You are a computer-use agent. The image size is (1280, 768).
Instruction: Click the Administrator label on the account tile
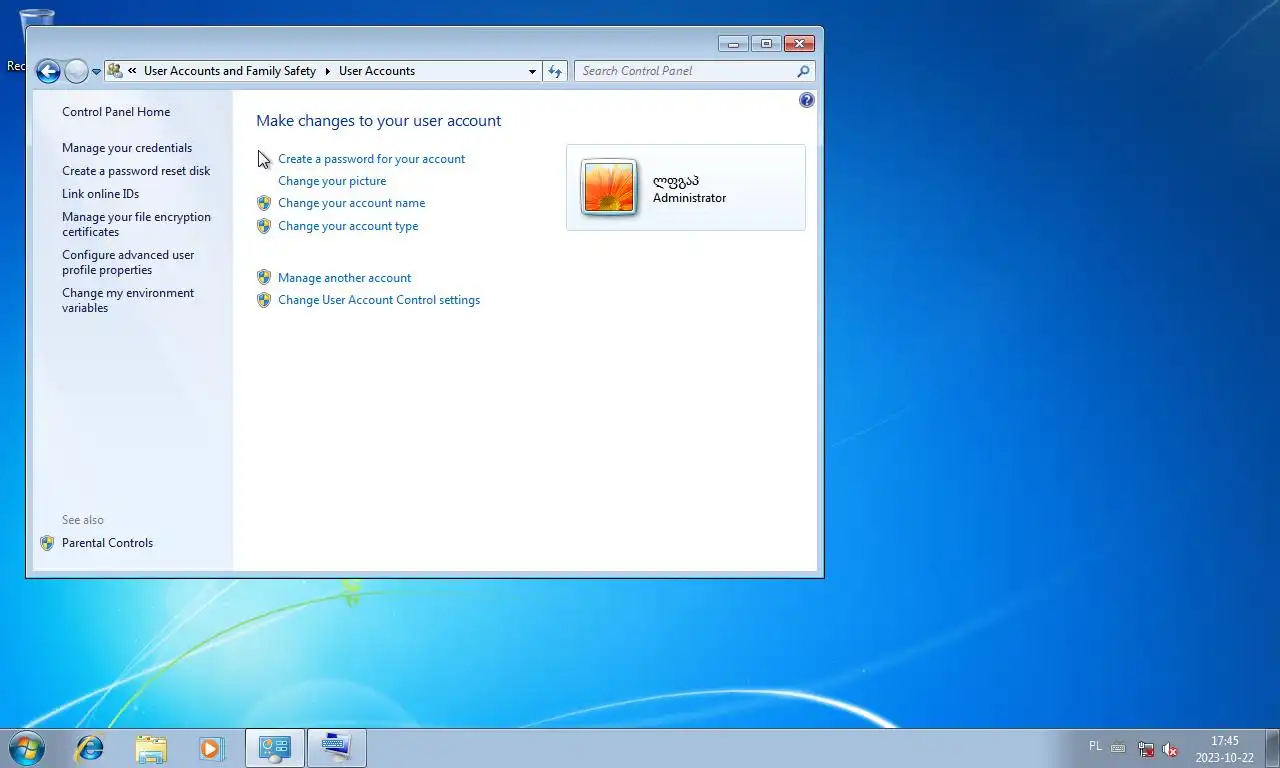(689, 198)
